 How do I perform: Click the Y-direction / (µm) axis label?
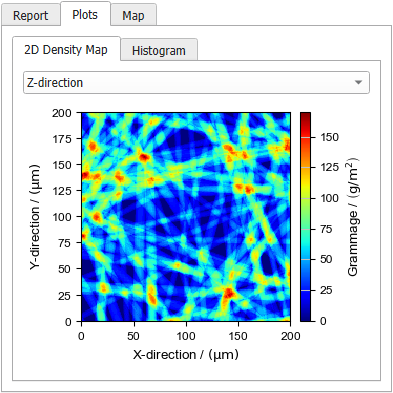click(x=35, y=217)
